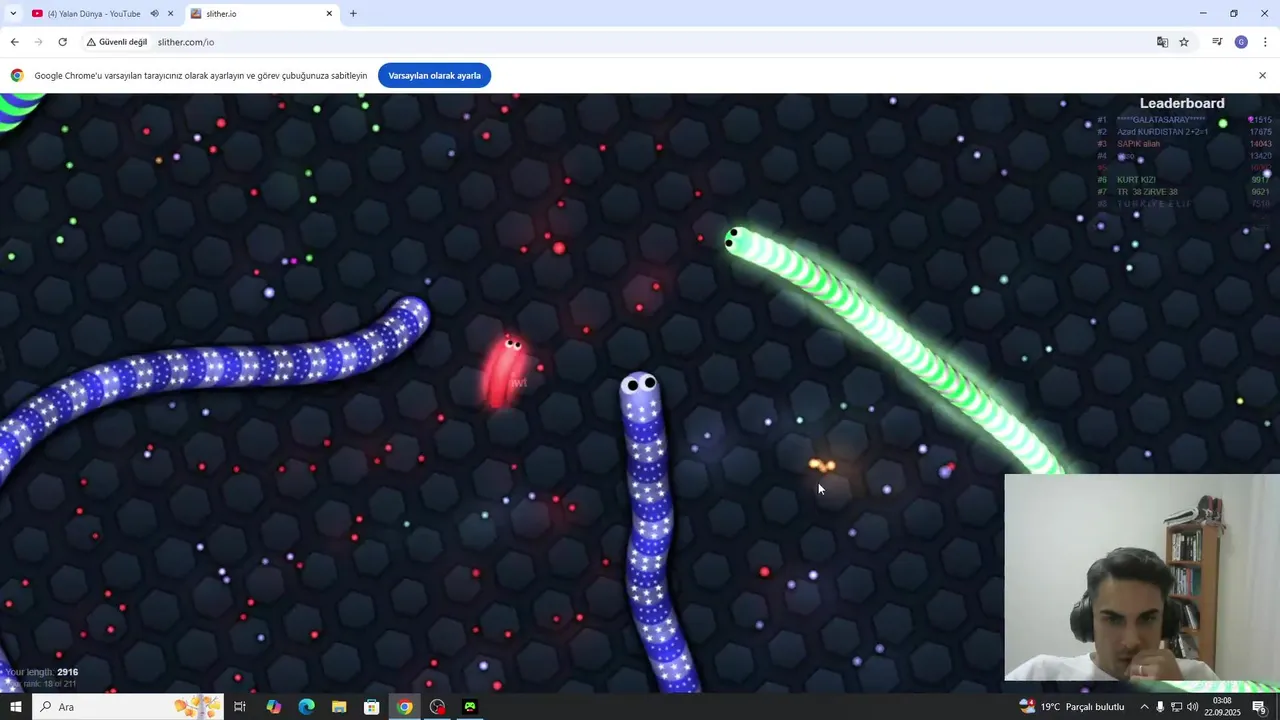Click leaderboard entry 'Azad KURDISTAN 2+2=1'
This screenshot has width=1280, height=720.
point(1162,132)
